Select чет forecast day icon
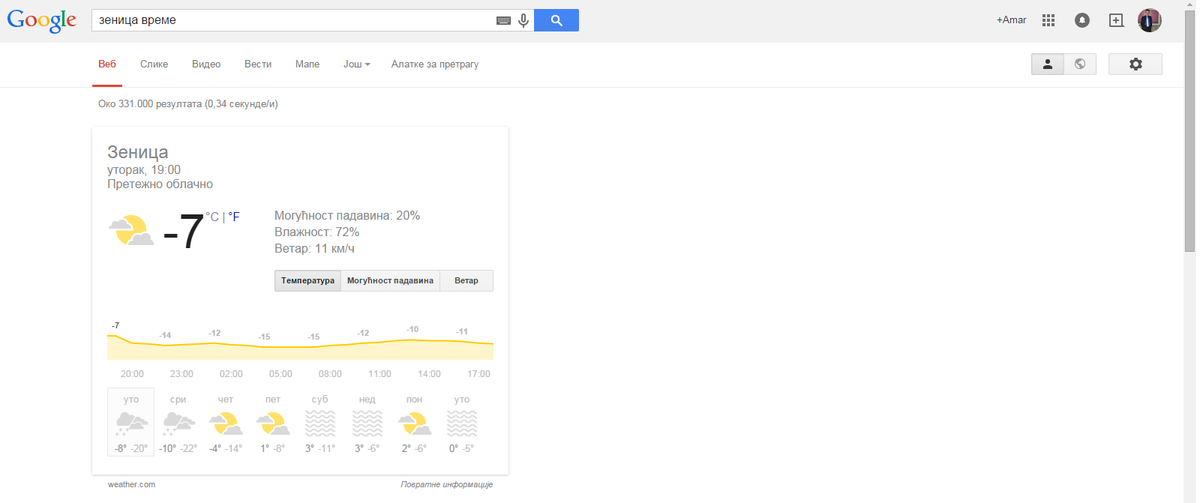This screenshot has height=503, width=1200. (x=225, y=423)
